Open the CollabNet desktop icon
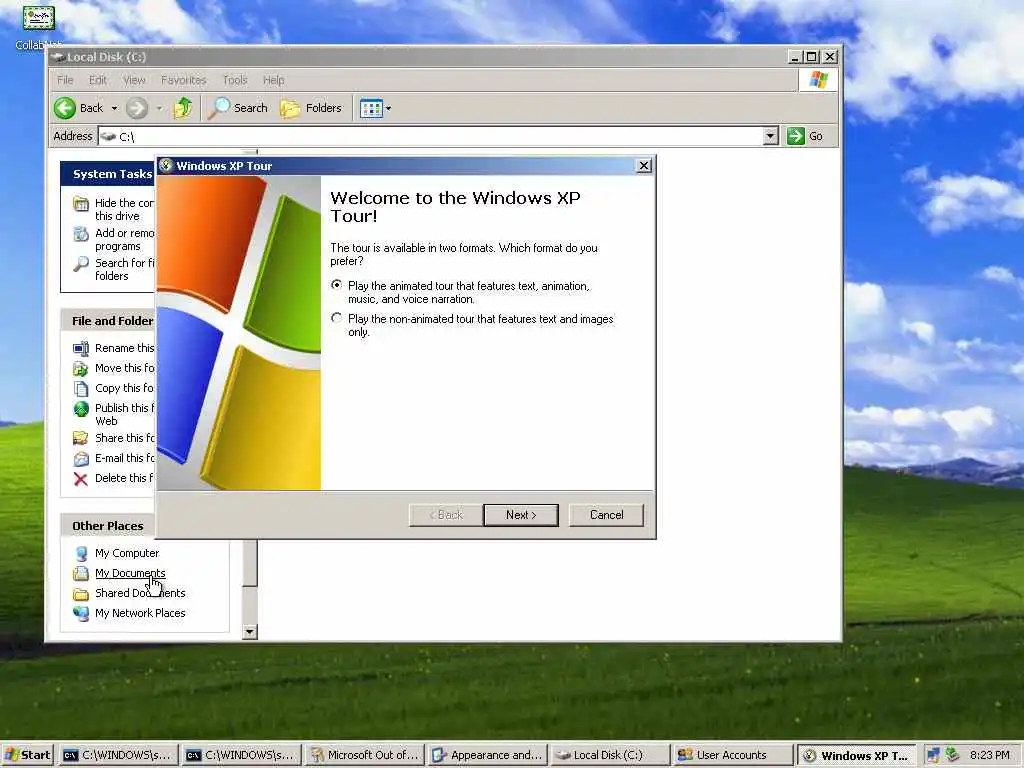This screenshot has width=1024, height=768. pos(39,27)
